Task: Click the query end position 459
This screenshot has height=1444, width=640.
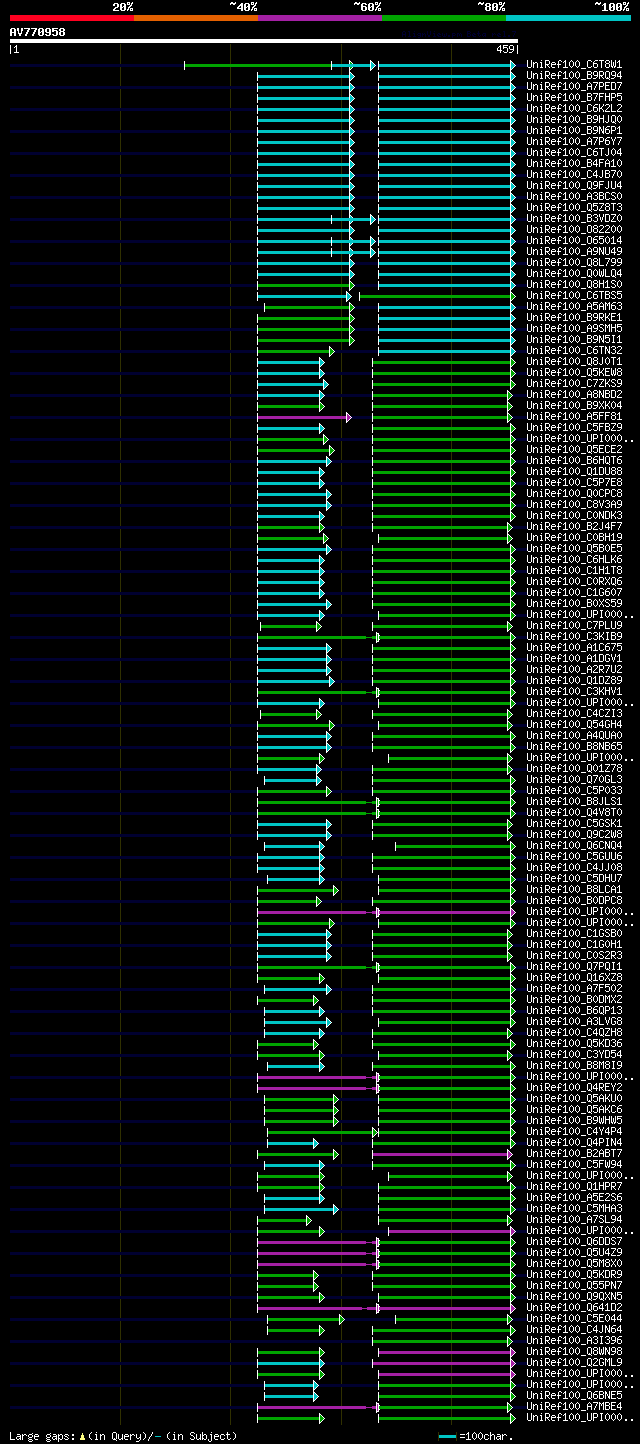Action: (504, 49)
